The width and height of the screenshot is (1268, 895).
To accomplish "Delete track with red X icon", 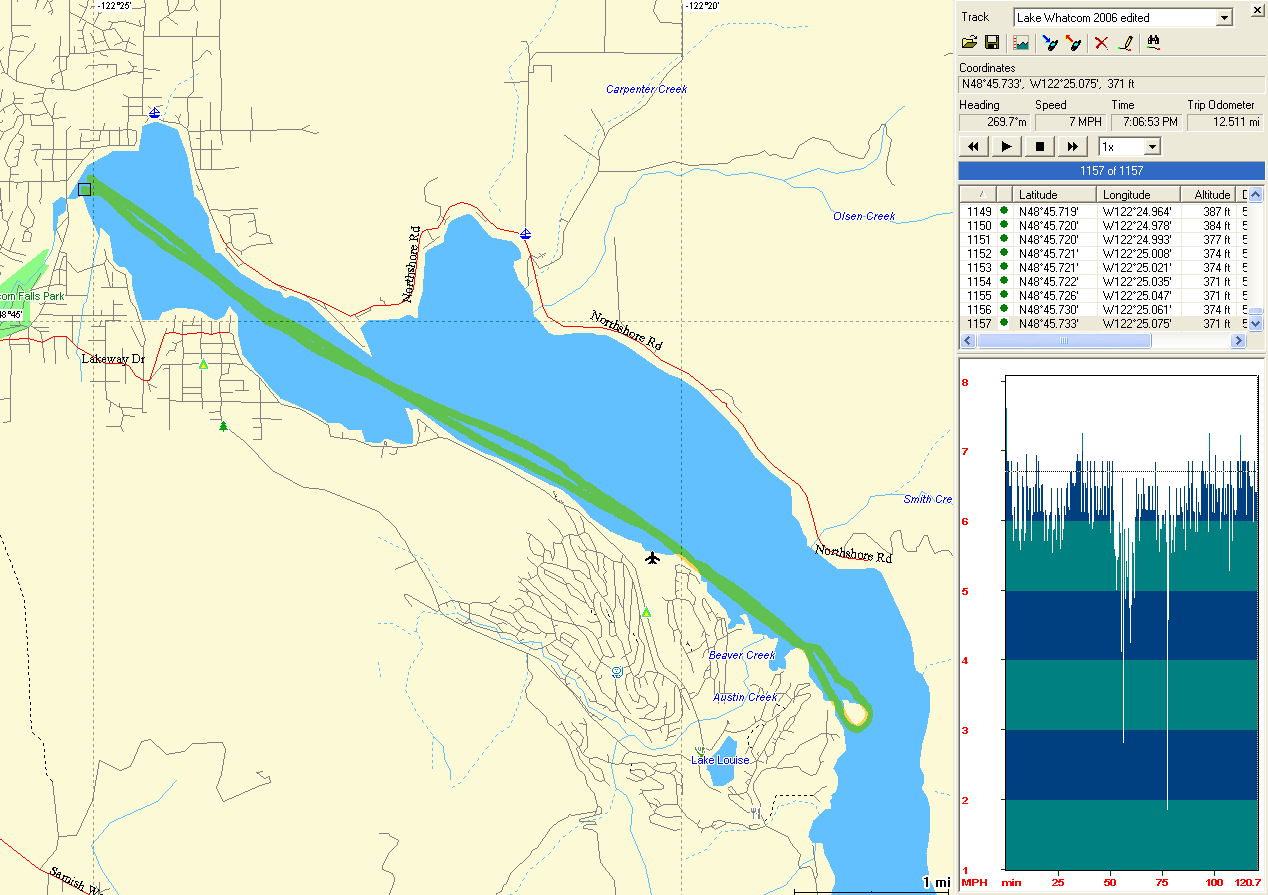I will click(1101, 43).
